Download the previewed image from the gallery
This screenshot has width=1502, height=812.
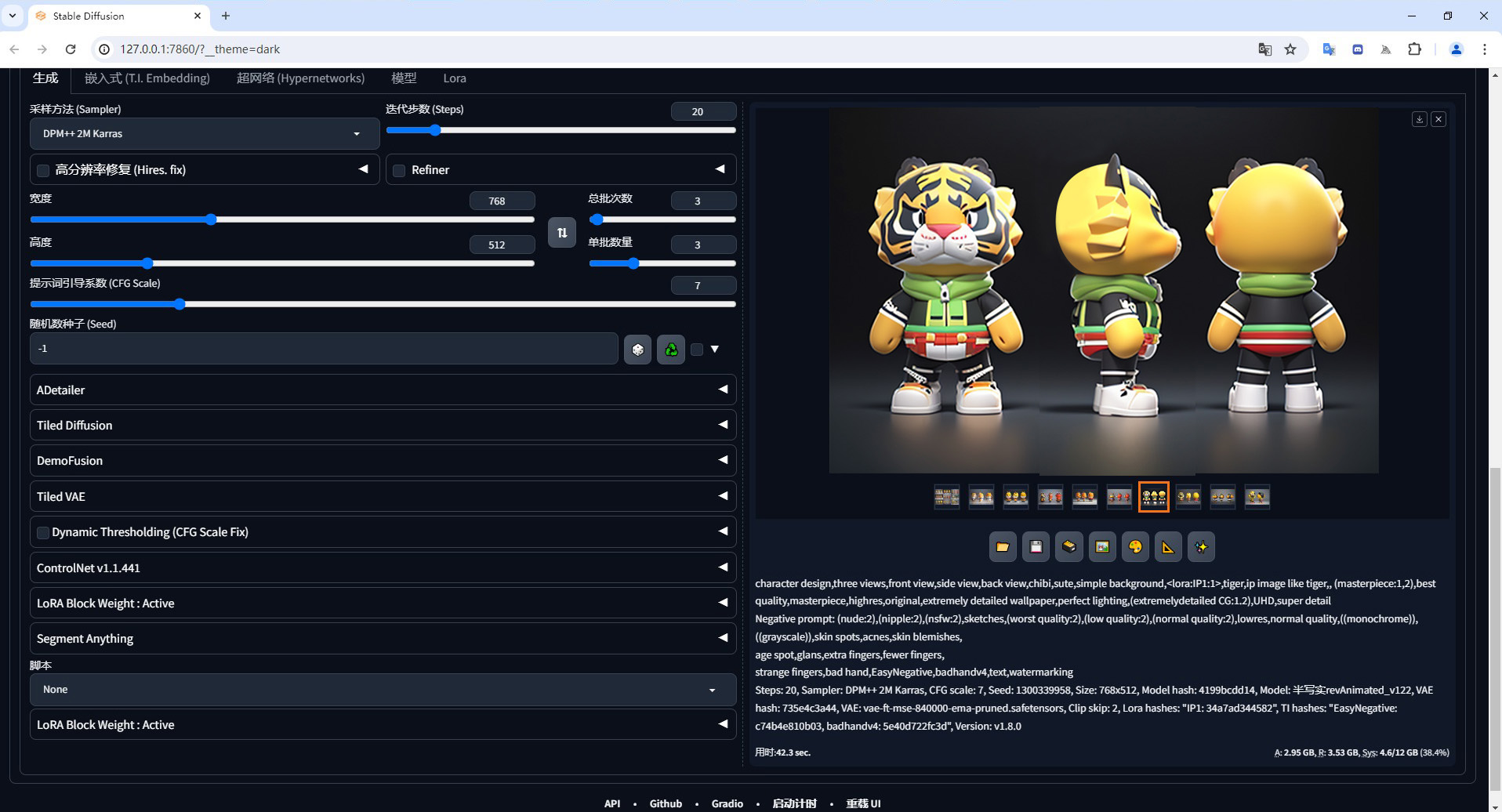1420,119
